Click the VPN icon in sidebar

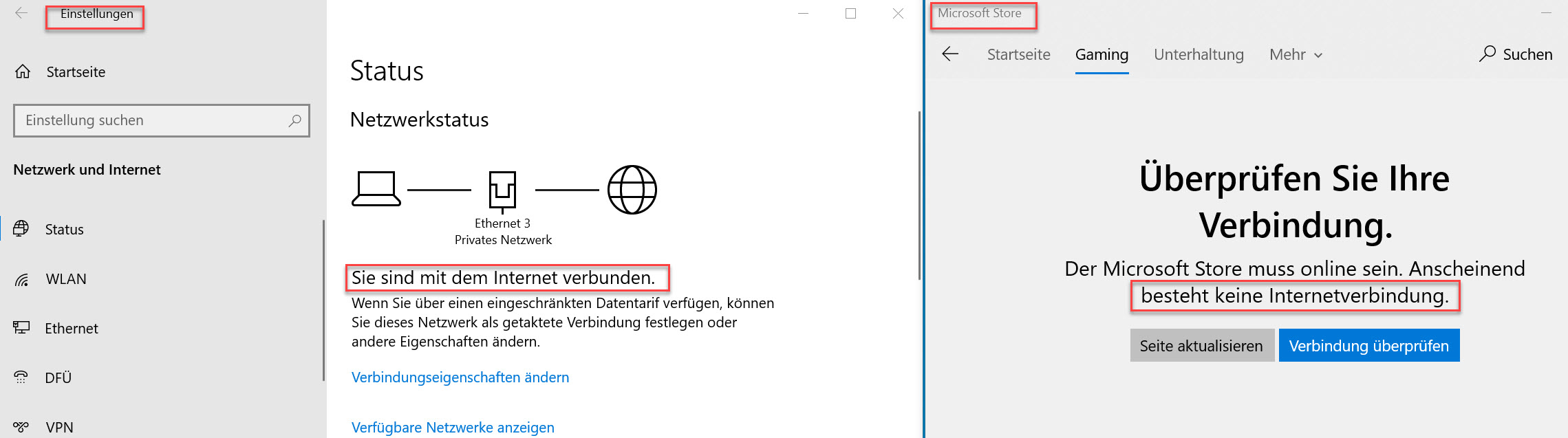21,427
